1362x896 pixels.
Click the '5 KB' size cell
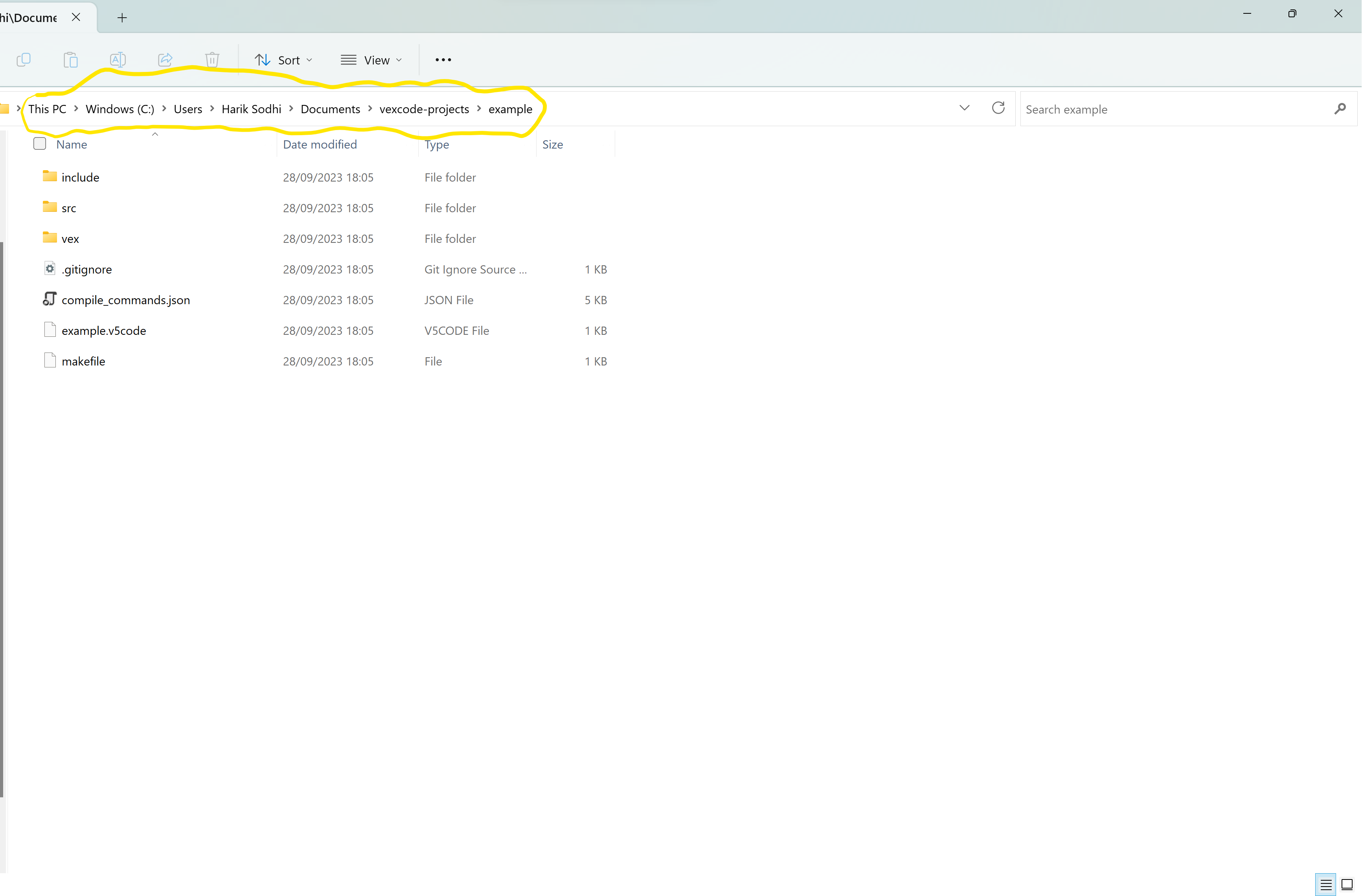[596, 300]
